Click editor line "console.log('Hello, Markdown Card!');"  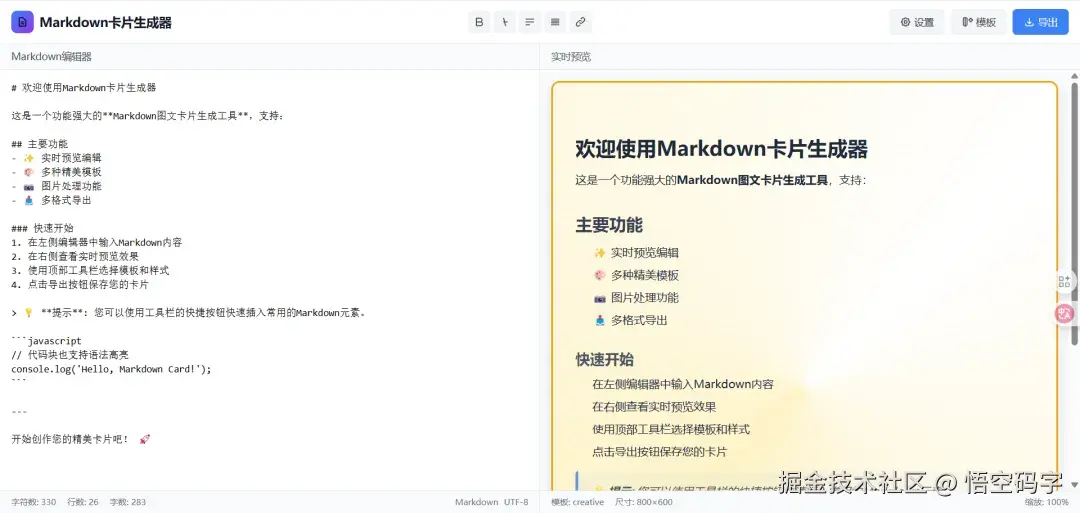click(x=111, y=369)
